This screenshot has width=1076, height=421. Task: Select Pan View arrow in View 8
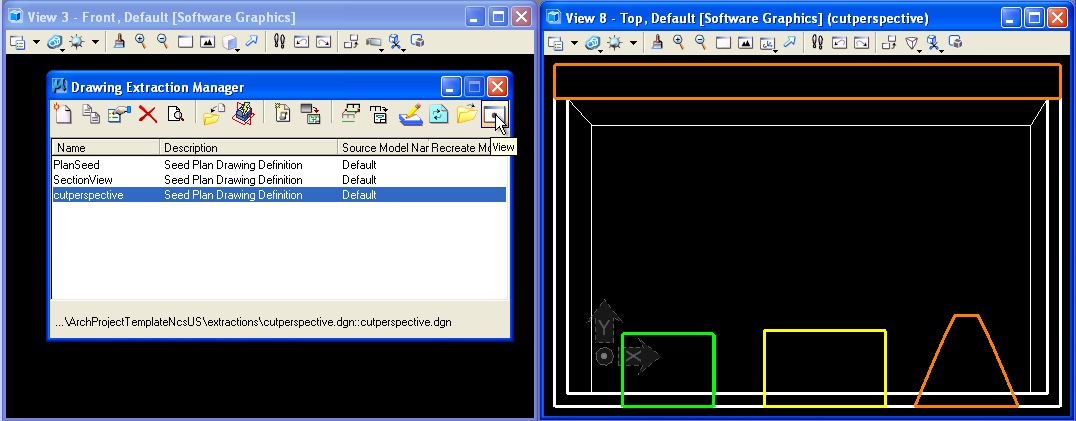(x=789, y=43)
